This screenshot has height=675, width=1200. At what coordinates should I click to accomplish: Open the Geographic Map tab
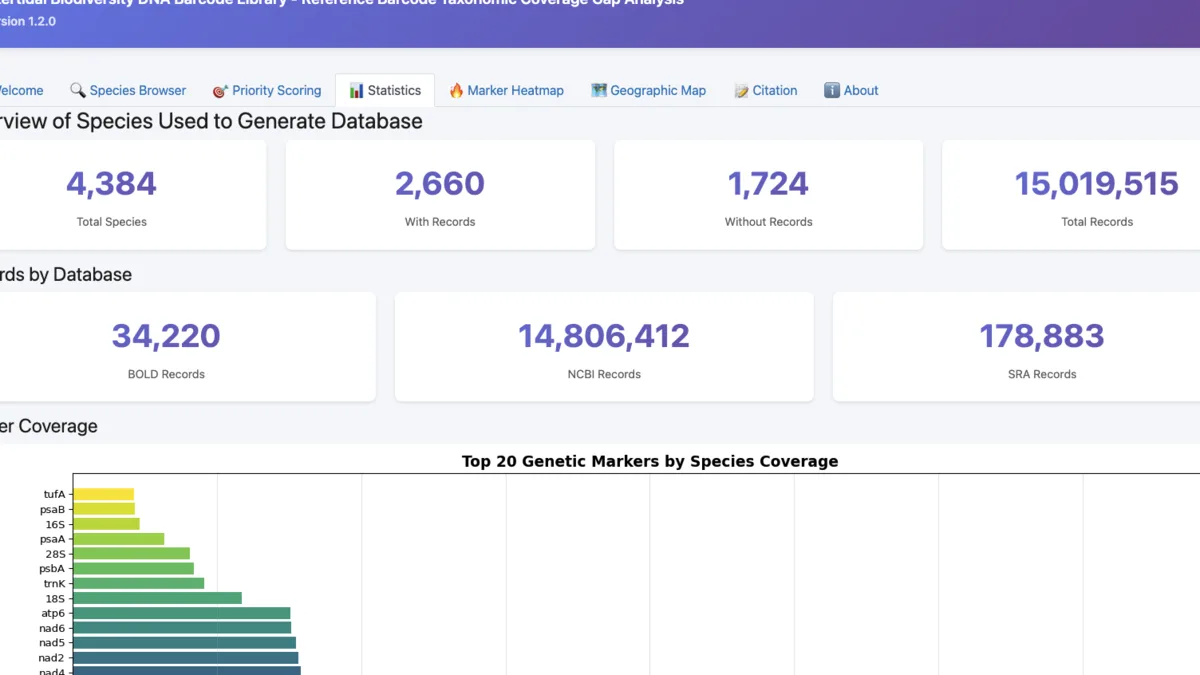click(x=649, y=90)
